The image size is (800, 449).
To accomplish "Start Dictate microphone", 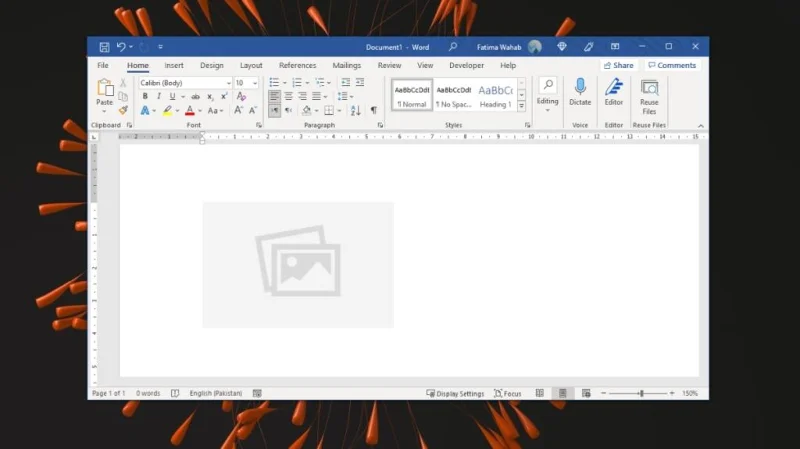I will coord(580,92).
